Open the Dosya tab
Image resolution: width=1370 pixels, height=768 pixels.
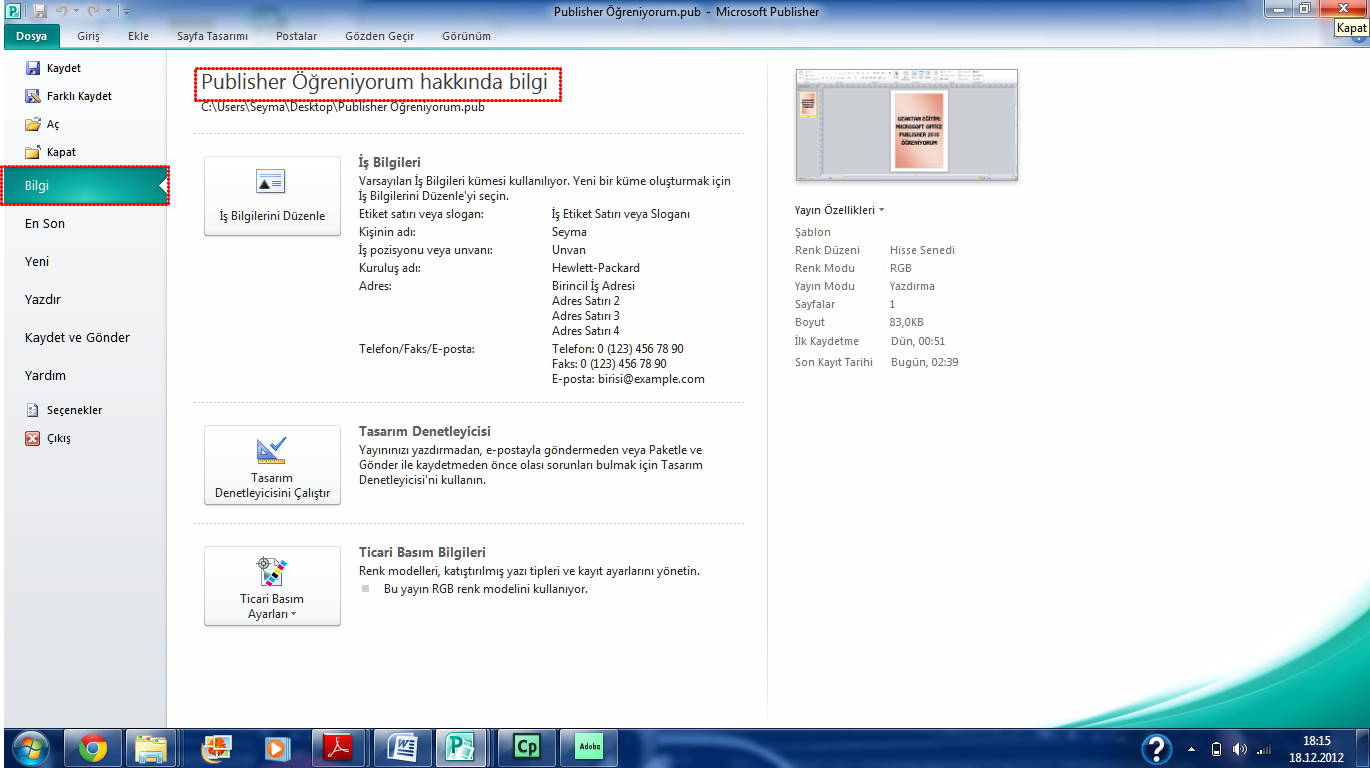pyautogui.click(x=31, y=36)
